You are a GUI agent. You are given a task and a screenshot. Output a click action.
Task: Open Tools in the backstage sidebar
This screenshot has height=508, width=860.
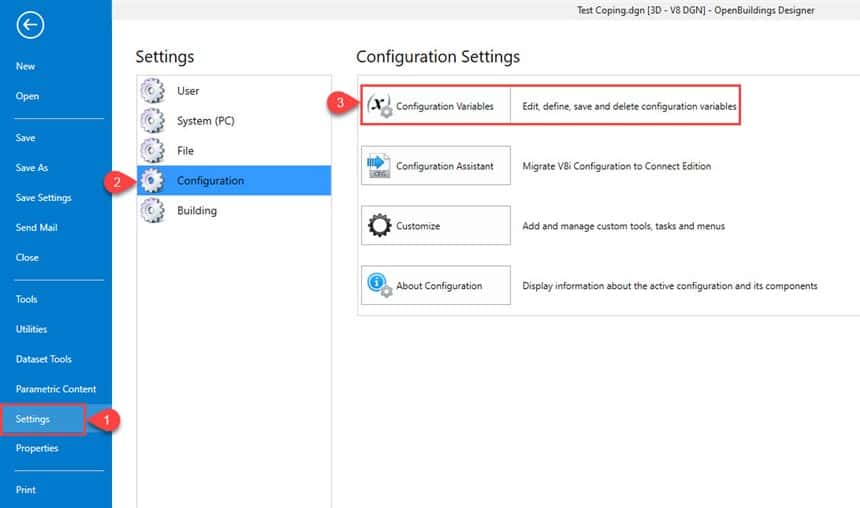point(26,299)
